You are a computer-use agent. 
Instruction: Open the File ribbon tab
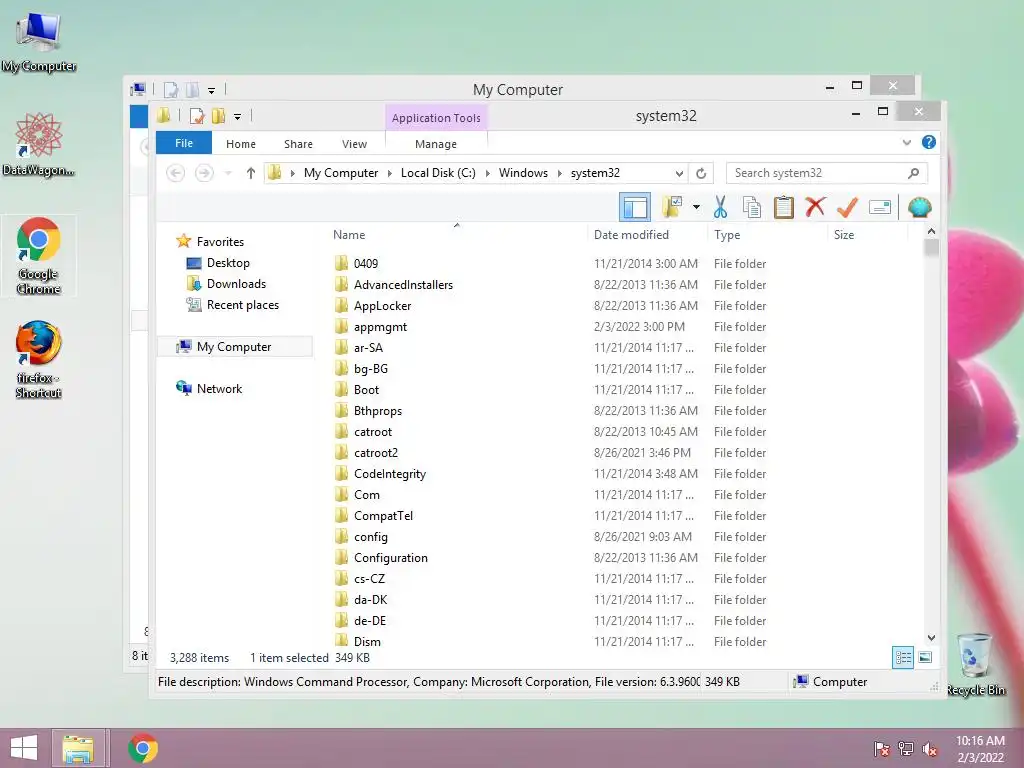click(184, 143)
